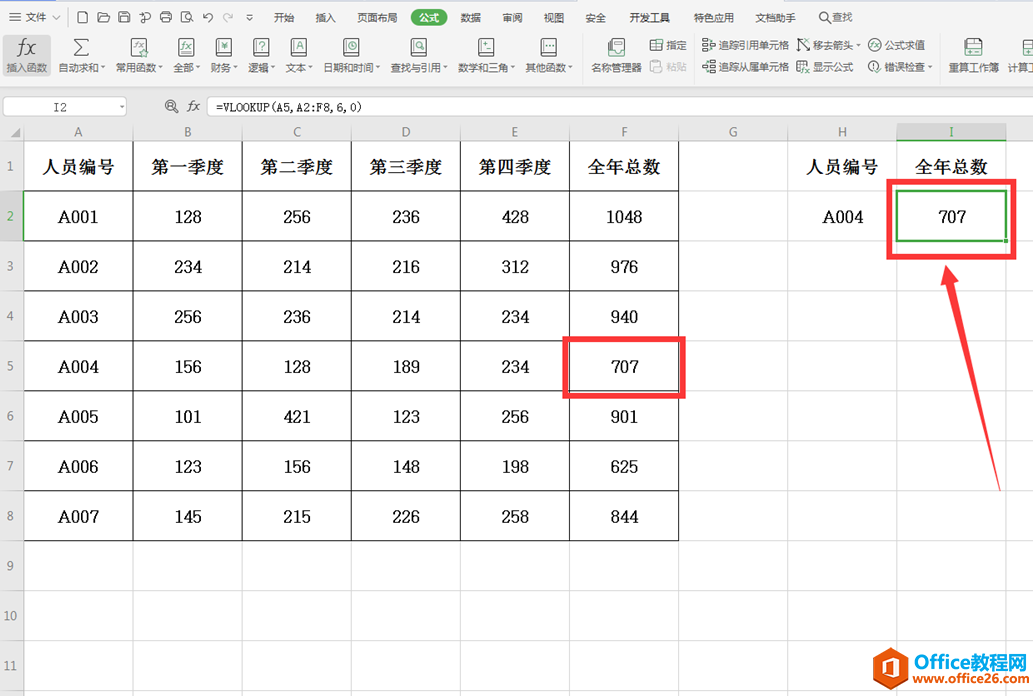Open the View (视图) ribbon tab

tap(554, 18)
